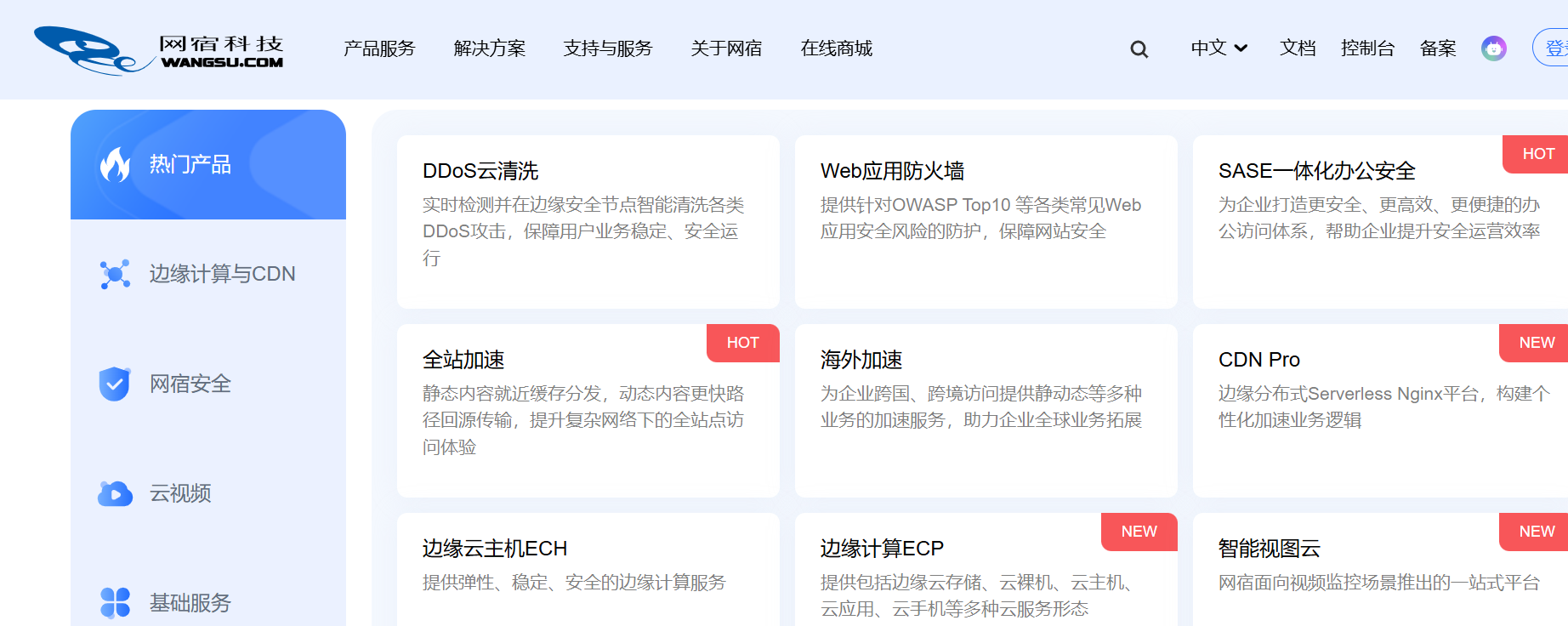Click the flame icon for hot products

click(116, 164)
